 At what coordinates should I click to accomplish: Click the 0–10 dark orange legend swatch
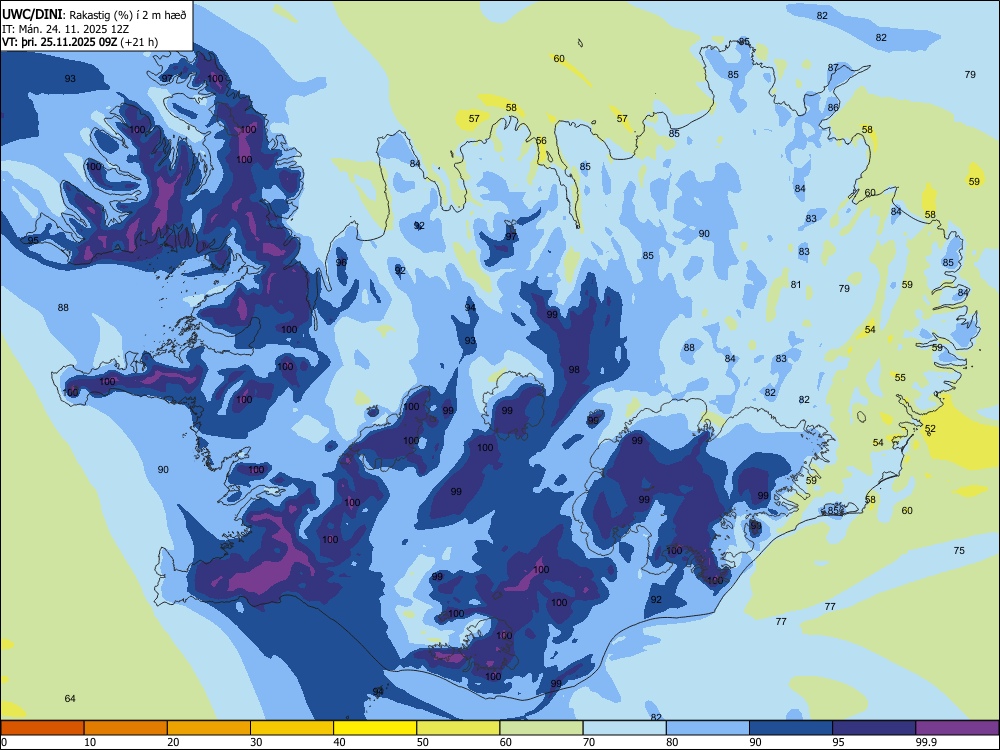42,728
